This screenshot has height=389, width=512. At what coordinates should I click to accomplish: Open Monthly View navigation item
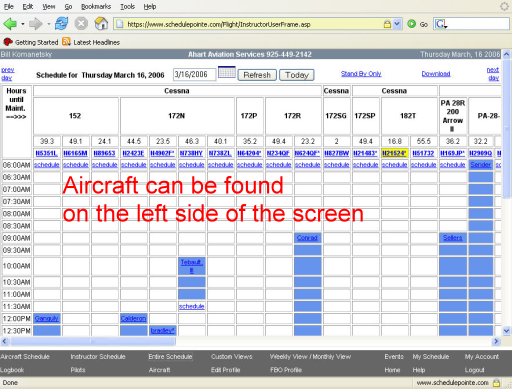pos(332,356)
